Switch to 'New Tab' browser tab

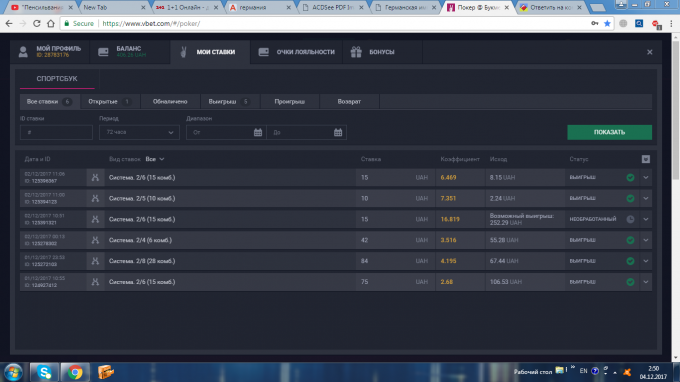click(x=114, y=7)
